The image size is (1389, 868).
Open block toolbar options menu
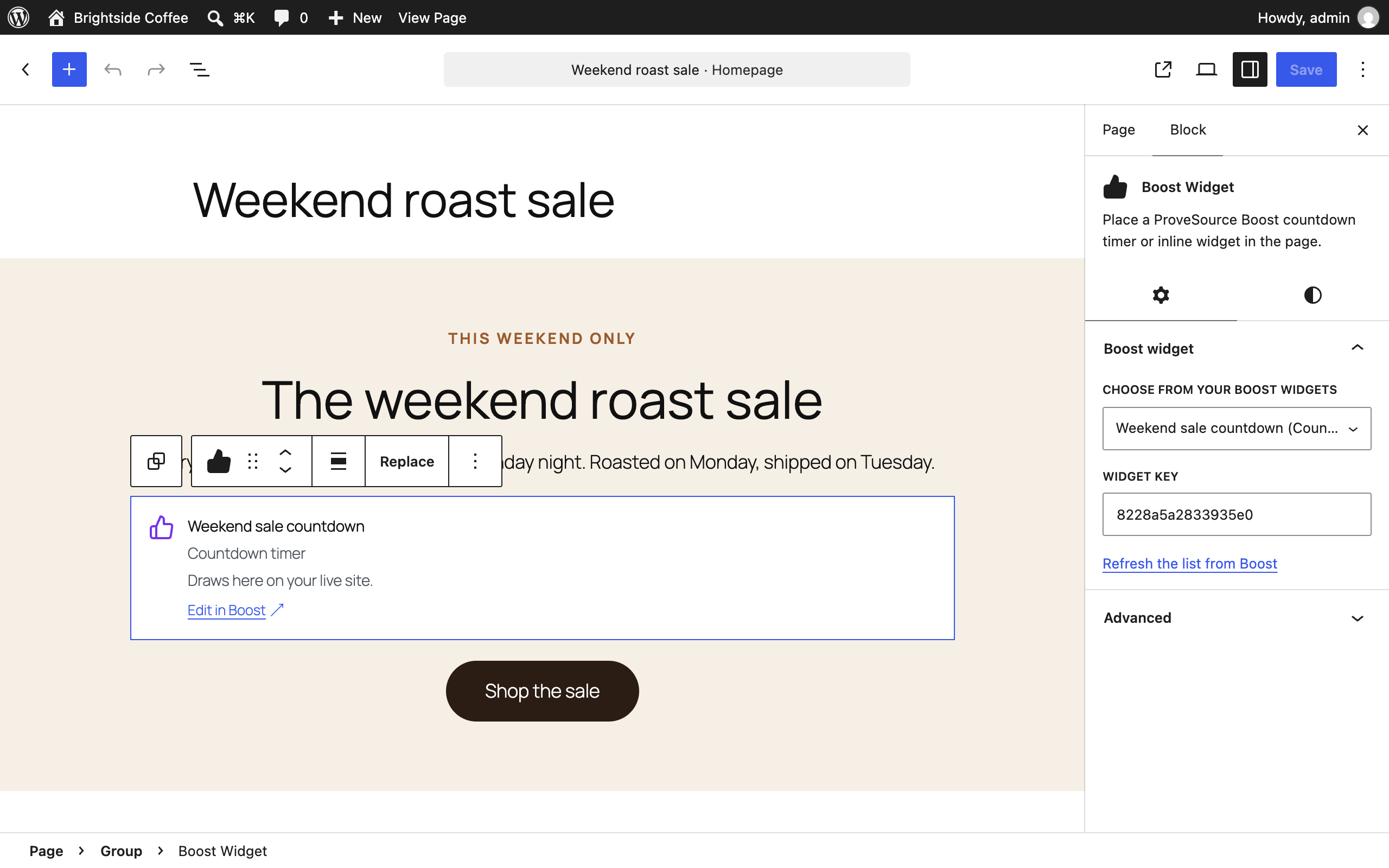(475, 461)
